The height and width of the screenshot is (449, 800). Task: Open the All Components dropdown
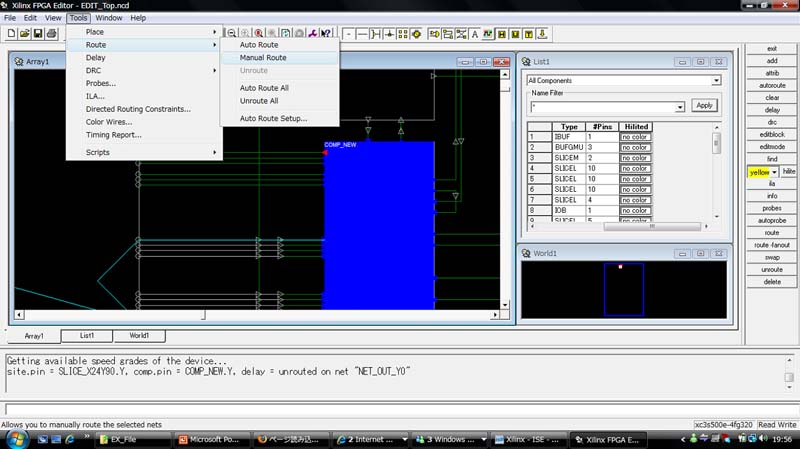(x=716, y=81)
